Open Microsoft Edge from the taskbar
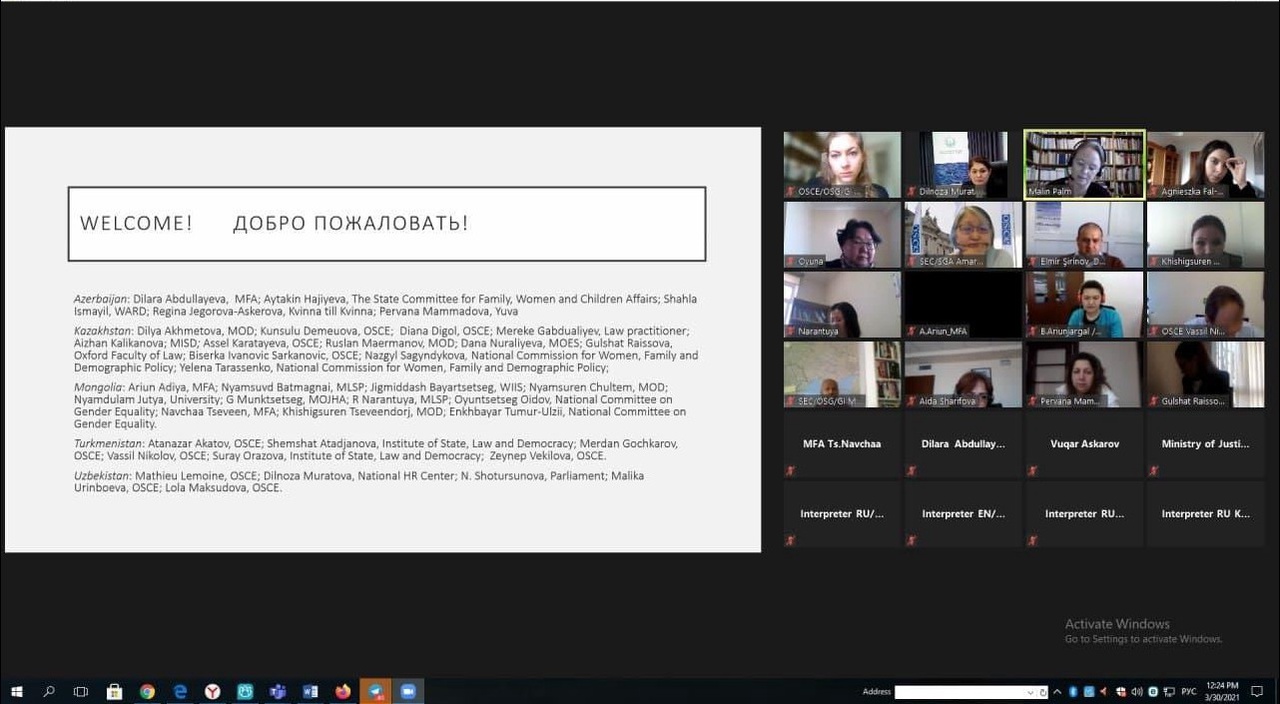The height and width of the screenshot is (704, 1280). point(180,691)
